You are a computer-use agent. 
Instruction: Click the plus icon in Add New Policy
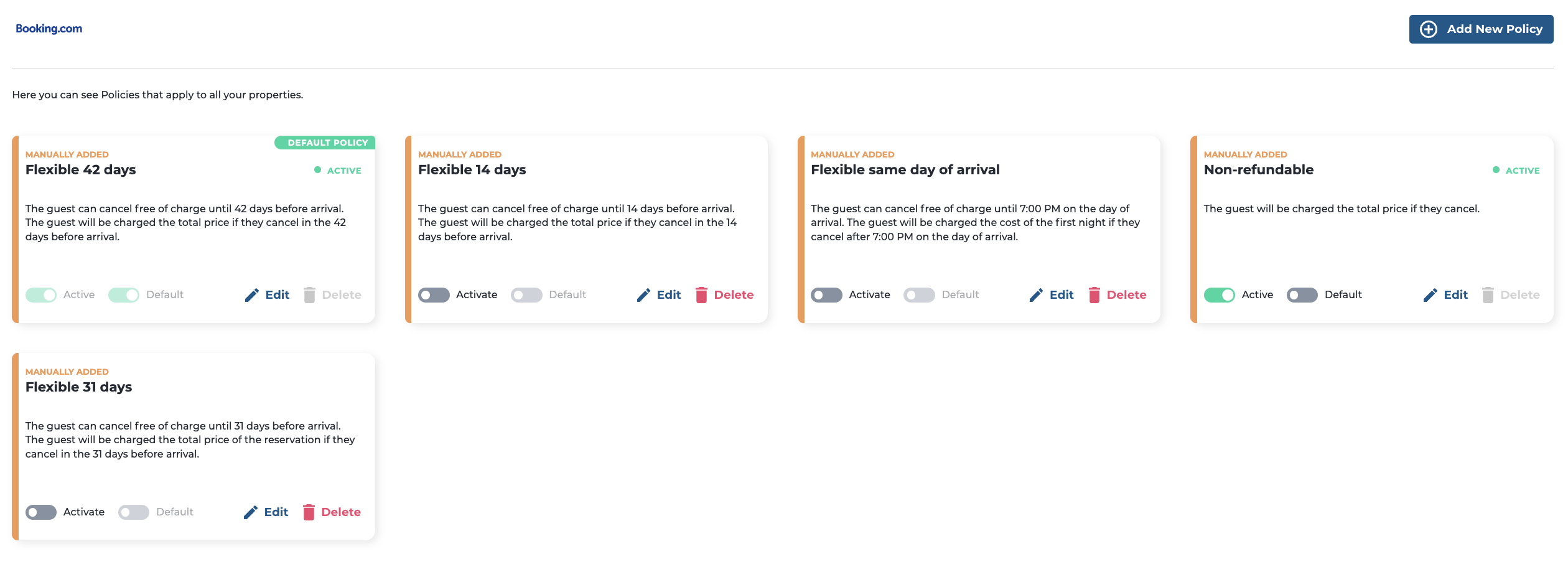[x=1429, y=29]
